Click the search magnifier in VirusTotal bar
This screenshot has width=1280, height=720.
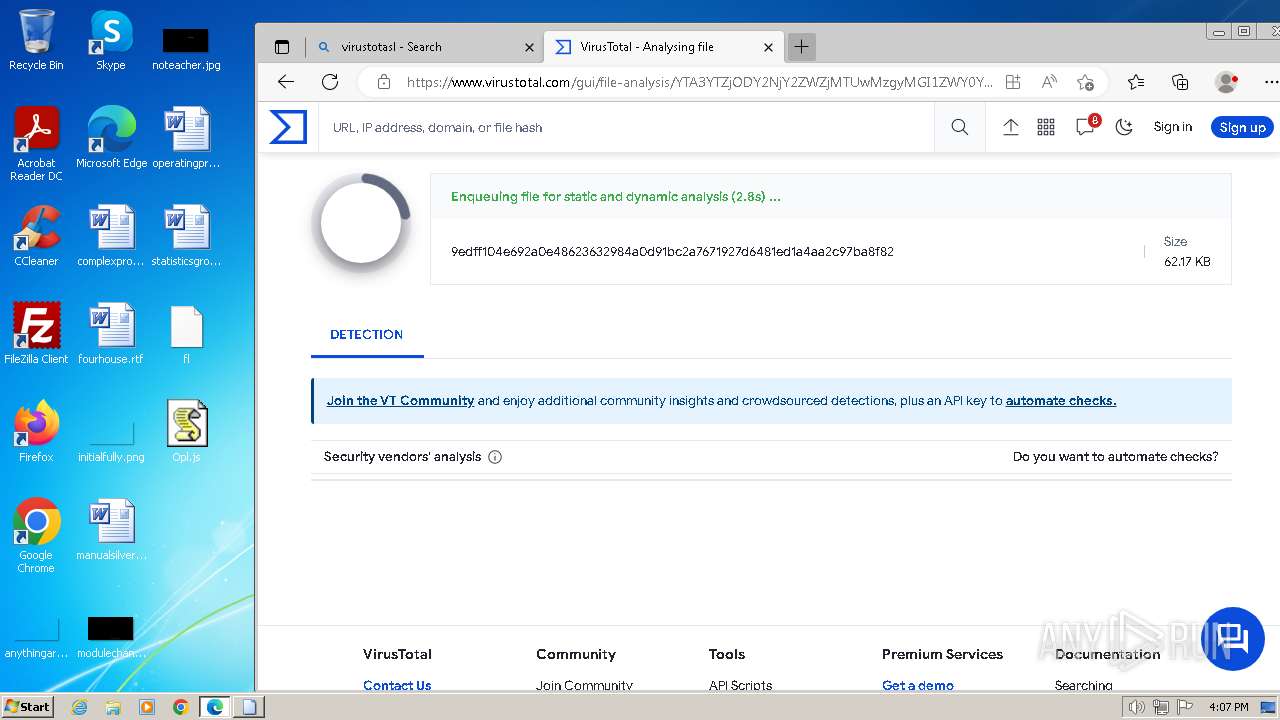point(960,127)
